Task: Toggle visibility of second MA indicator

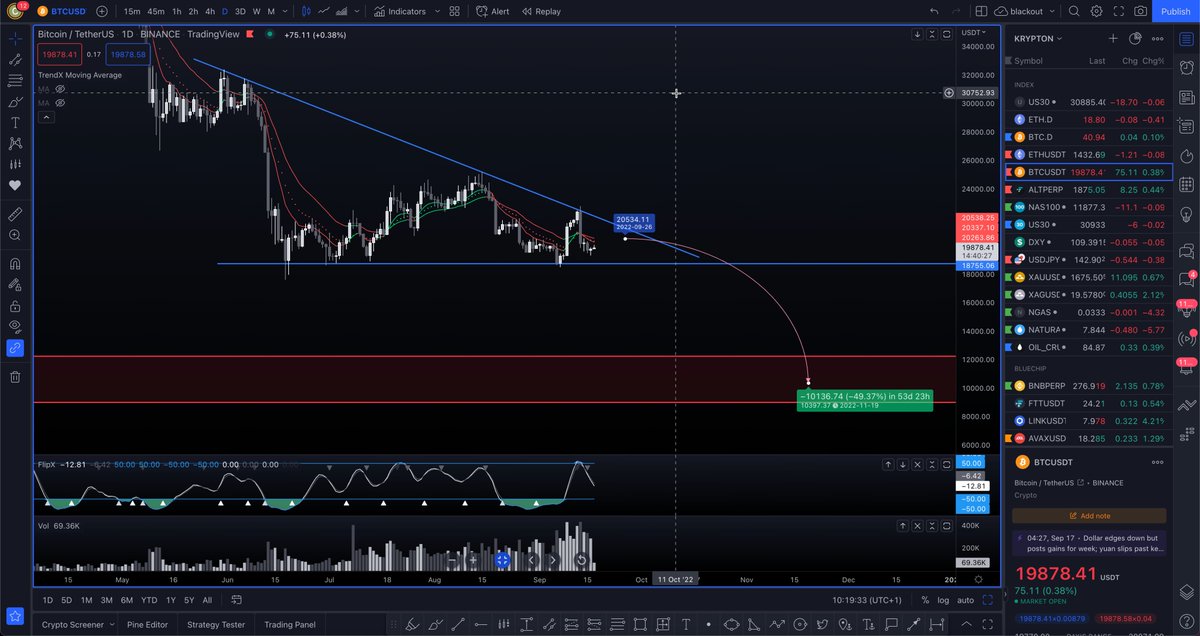Action: [60, 102]
